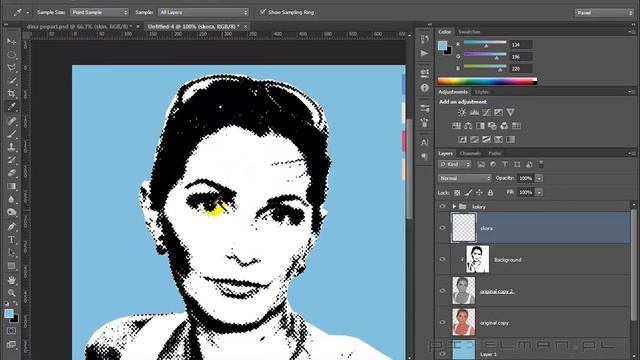Add an Invert adjustment
Viewport: 640px width, 360px height.
pos(462,139)
